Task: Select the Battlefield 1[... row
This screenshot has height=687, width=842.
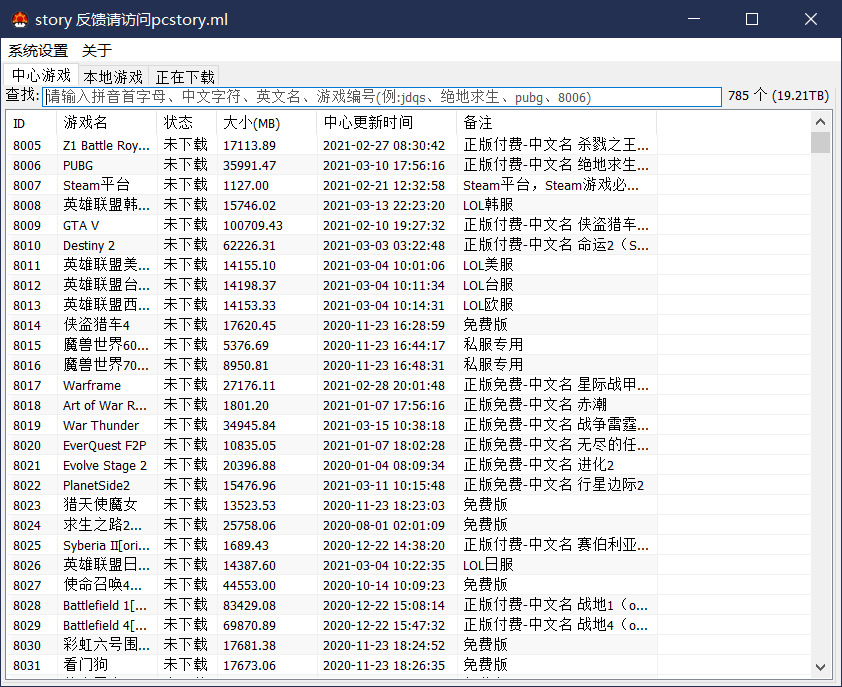Action: click(x=332, y=605)
